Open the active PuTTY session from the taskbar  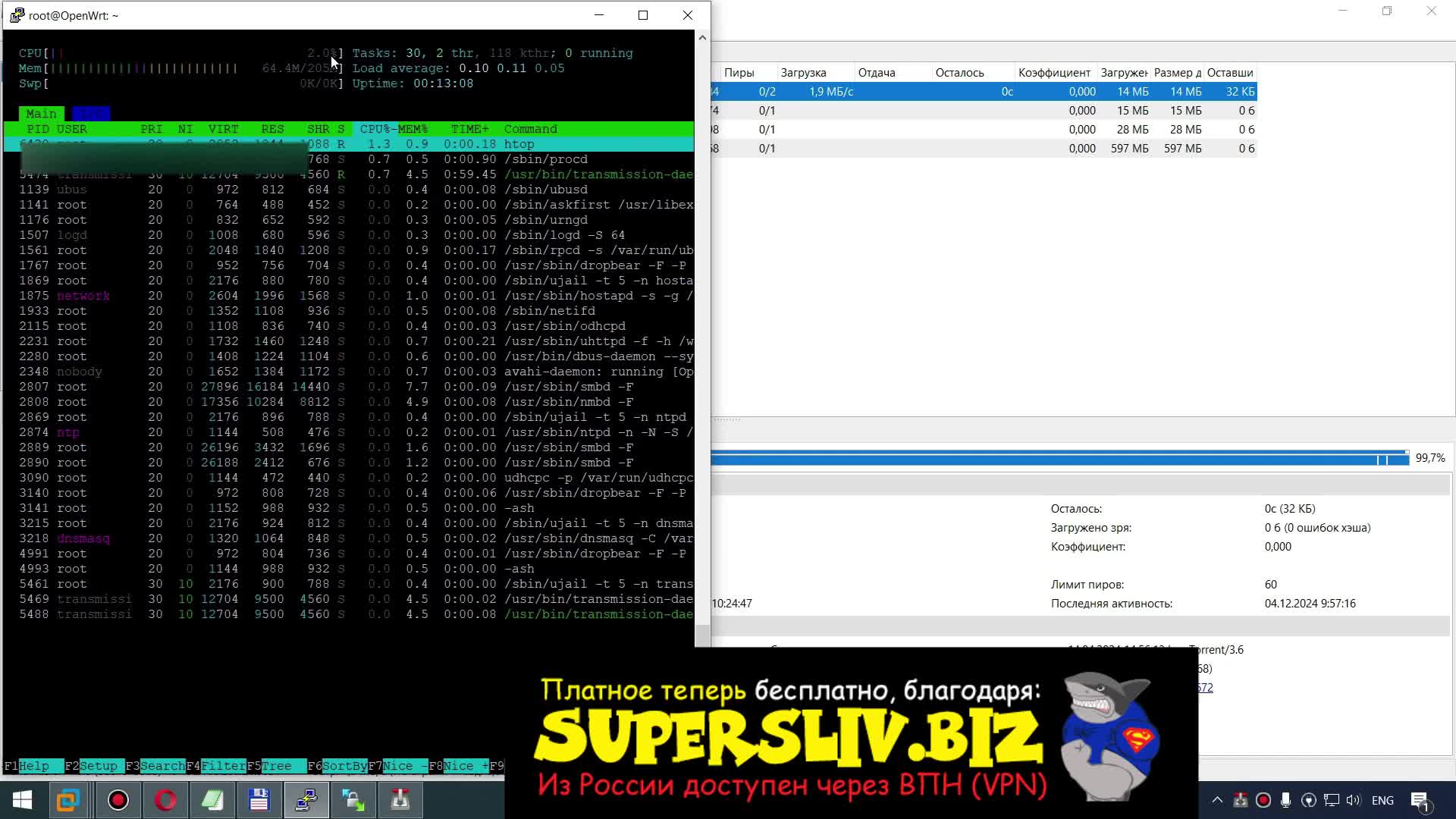point(306,800)
